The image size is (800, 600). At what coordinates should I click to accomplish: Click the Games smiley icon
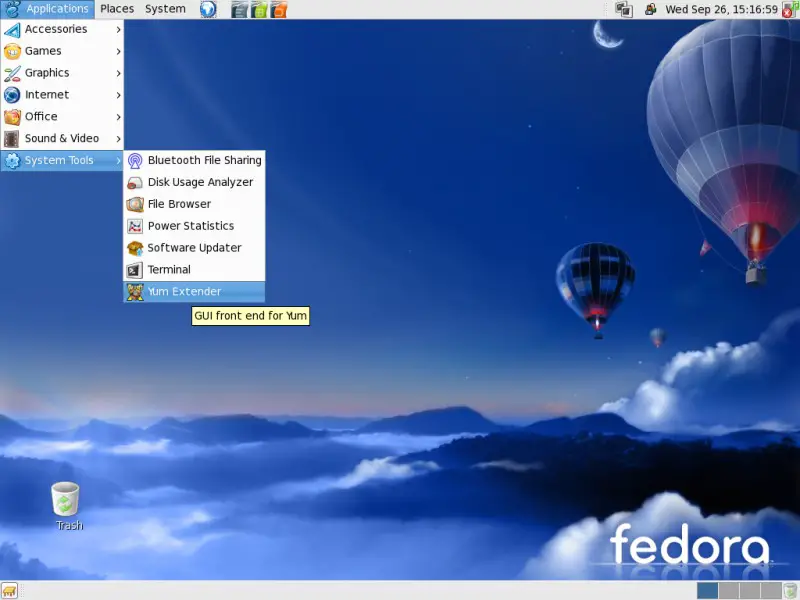coord(12,52)
